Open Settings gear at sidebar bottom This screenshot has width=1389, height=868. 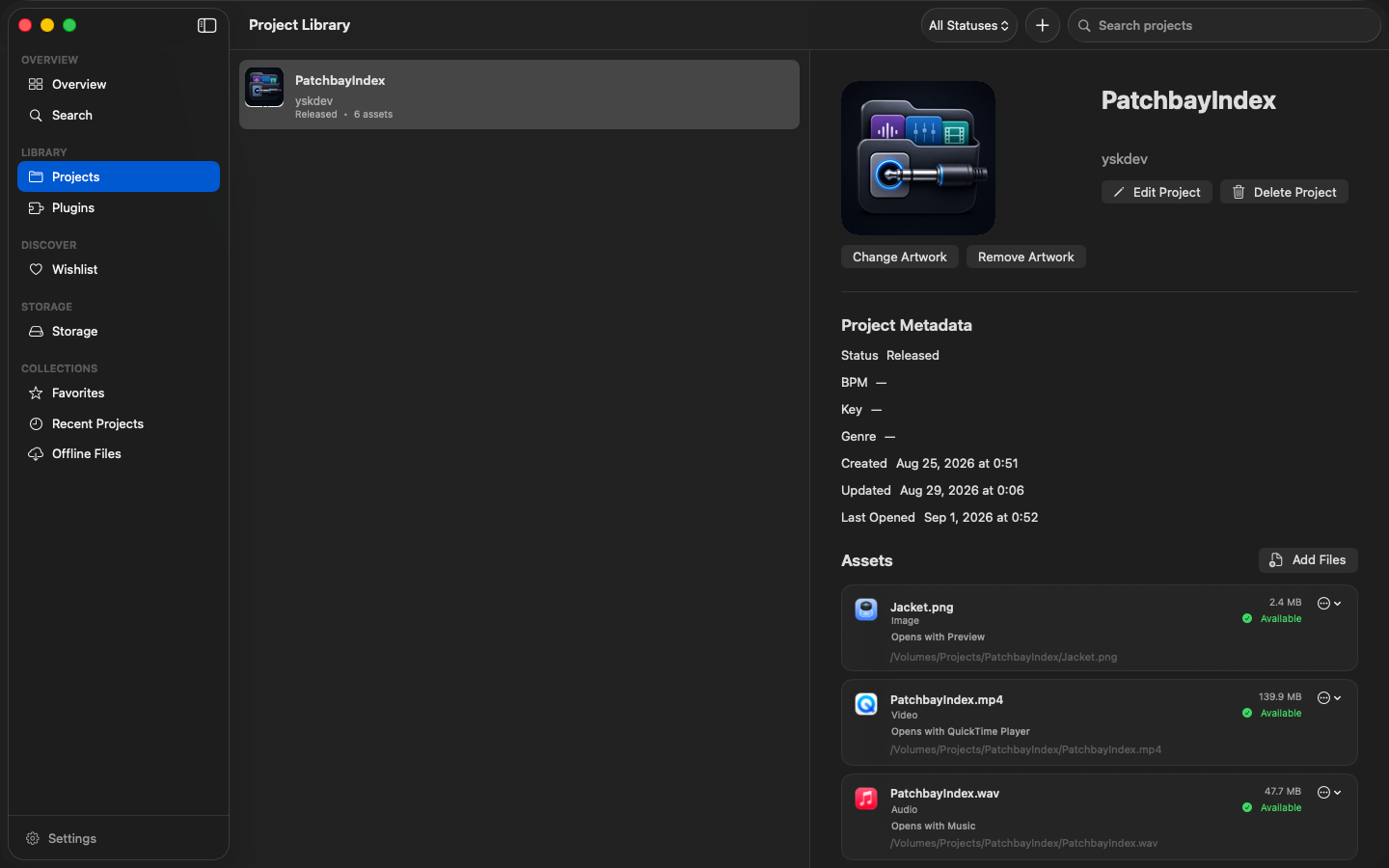point(62,839)
